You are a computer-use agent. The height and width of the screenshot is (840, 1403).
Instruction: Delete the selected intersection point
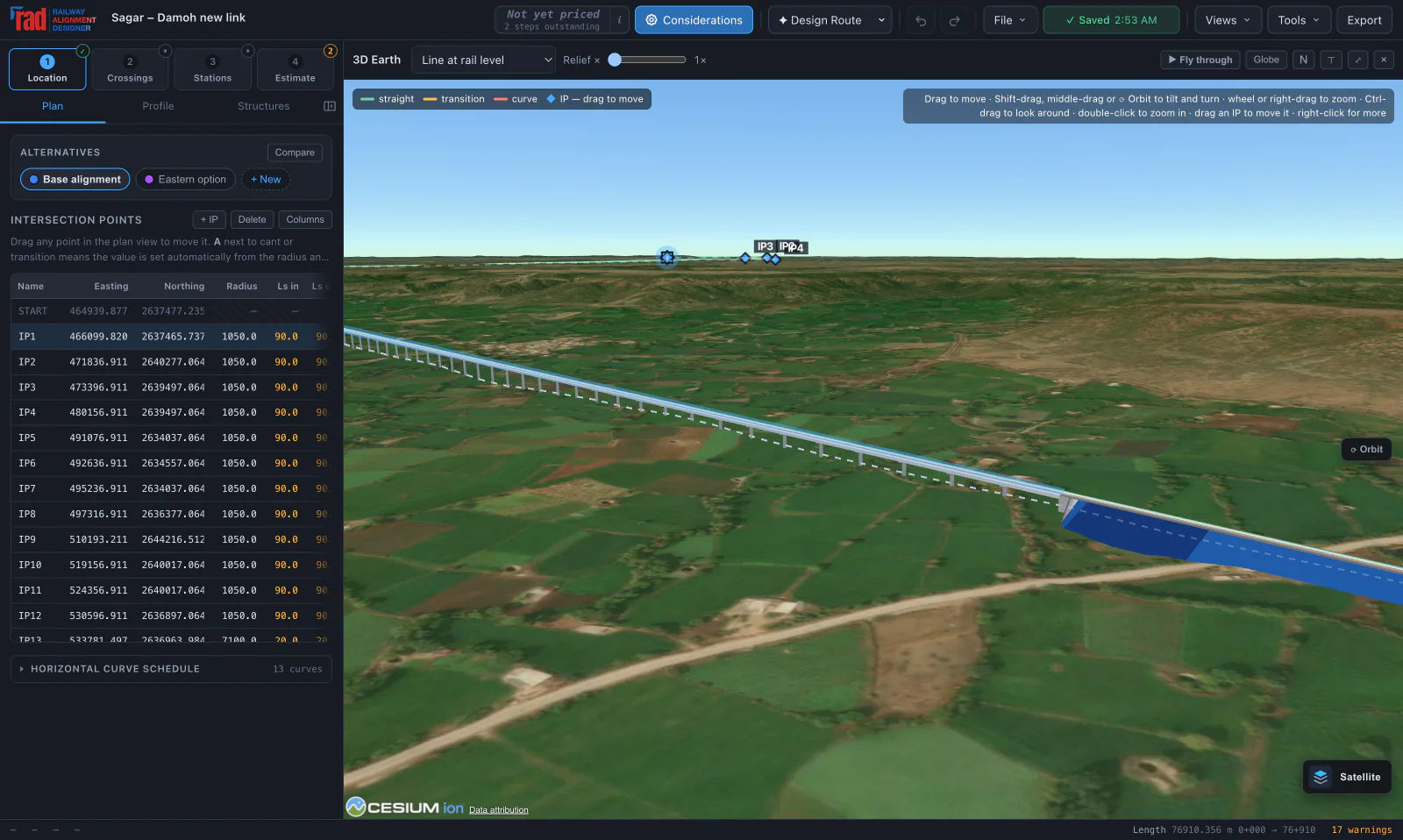[252, 219]
